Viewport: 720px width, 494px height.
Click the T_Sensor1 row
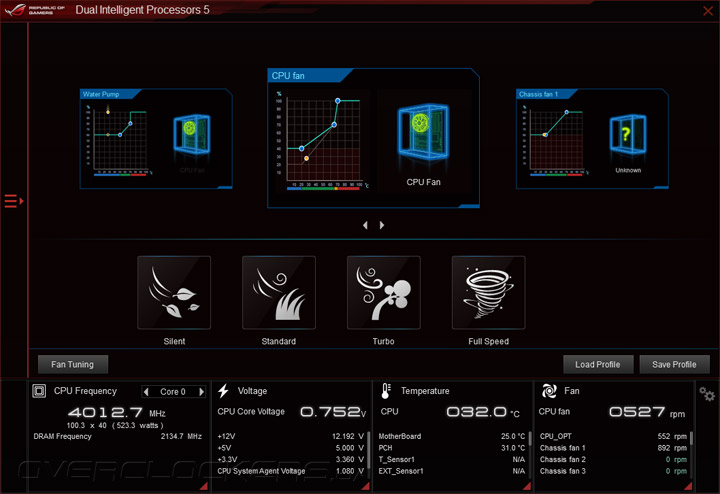[x=451, y=459]
